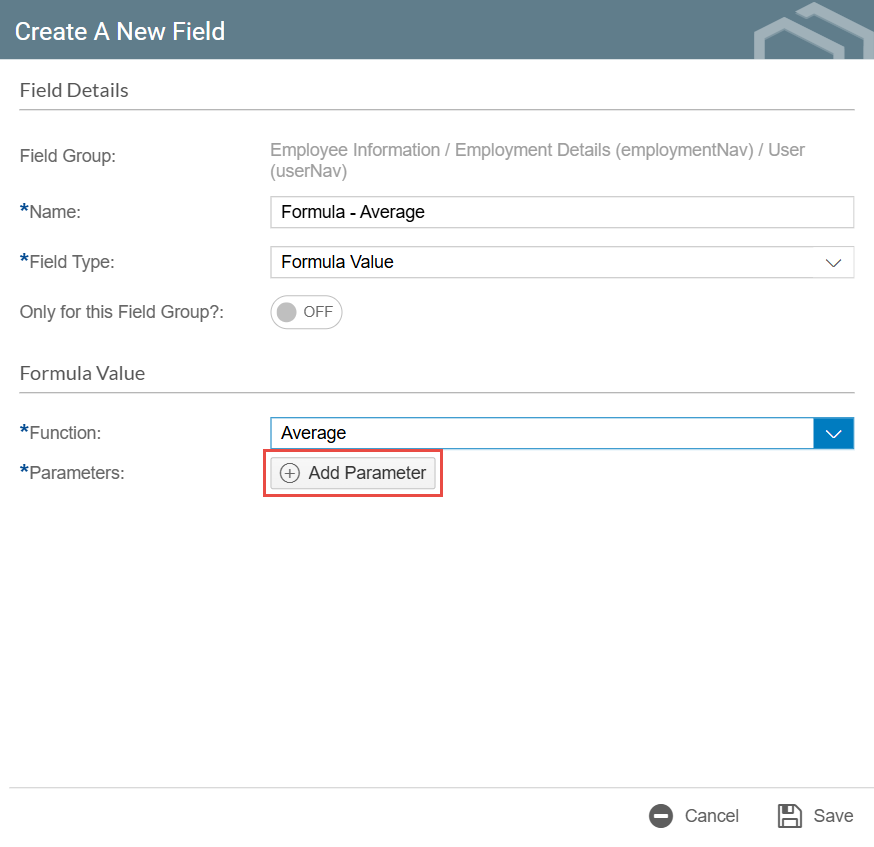The image size is (874, 847).
Task: Click the Field Details section heading
Action: click(74, 90)
